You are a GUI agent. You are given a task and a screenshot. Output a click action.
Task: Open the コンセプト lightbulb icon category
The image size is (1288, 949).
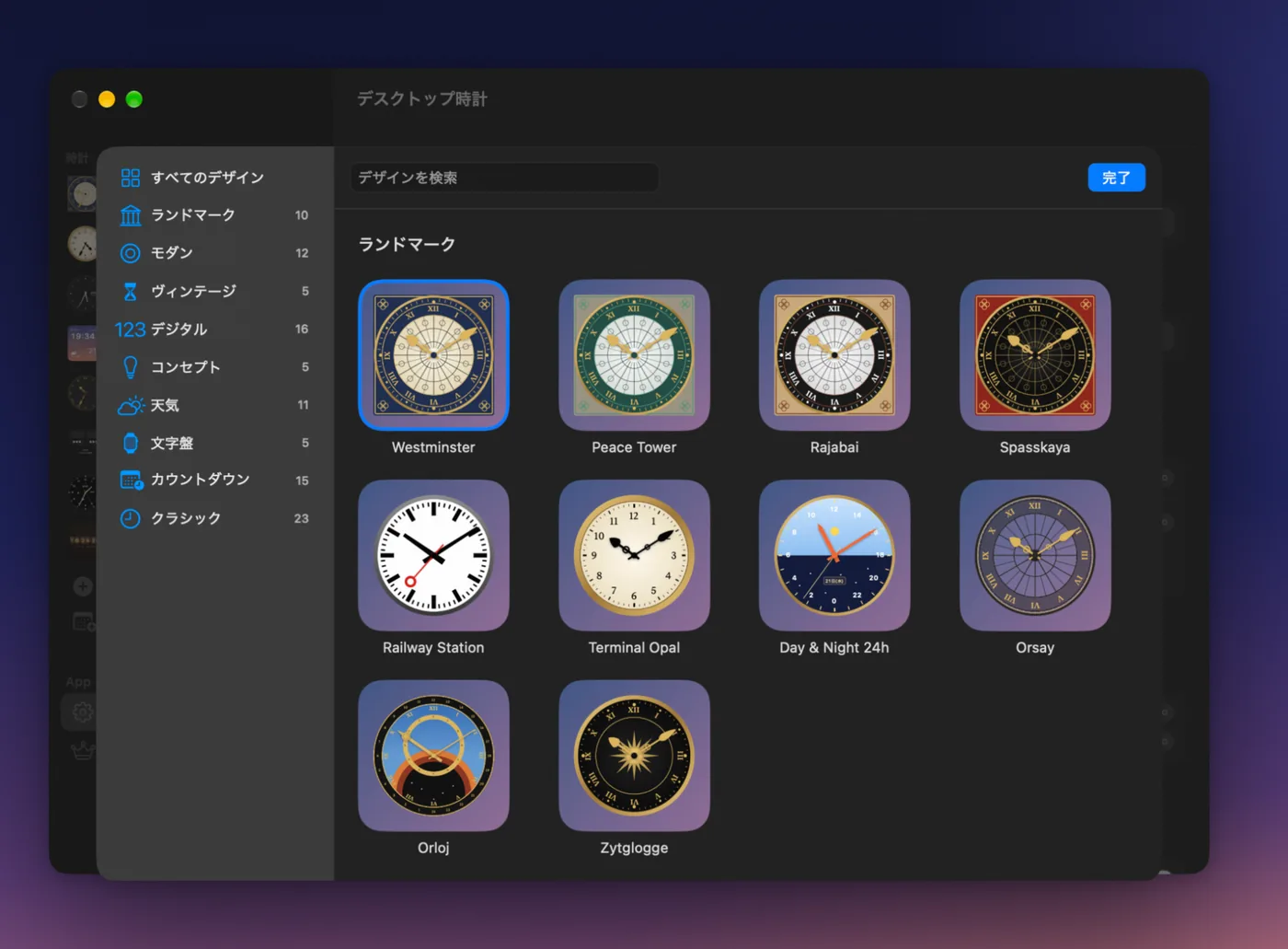click(214, 367)
